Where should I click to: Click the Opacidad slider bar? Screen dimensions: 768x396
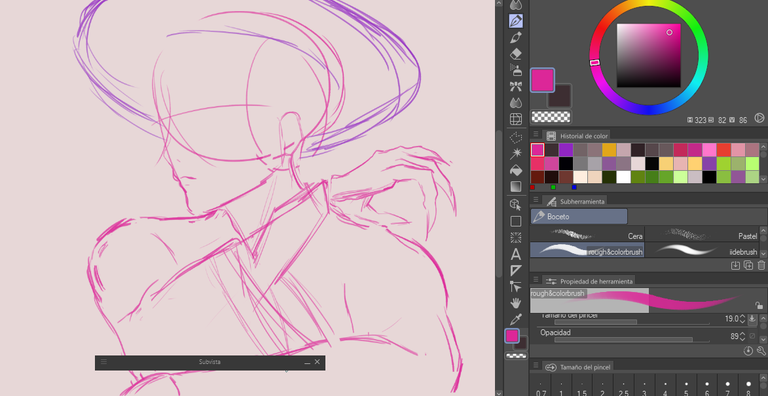(632, 339)
